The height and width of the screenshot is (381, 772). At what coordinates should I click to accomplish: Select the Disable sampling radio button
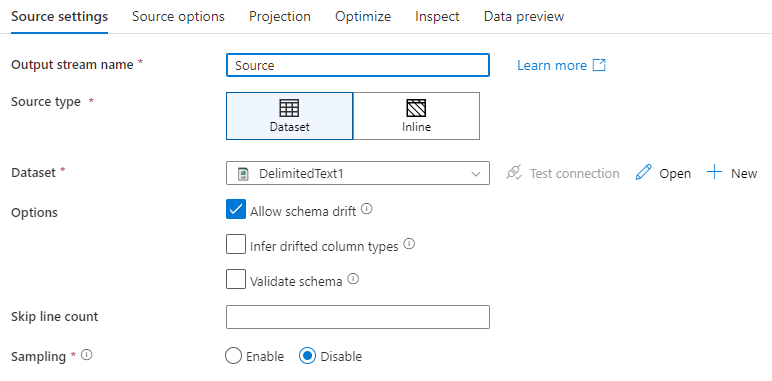(307, 356)
